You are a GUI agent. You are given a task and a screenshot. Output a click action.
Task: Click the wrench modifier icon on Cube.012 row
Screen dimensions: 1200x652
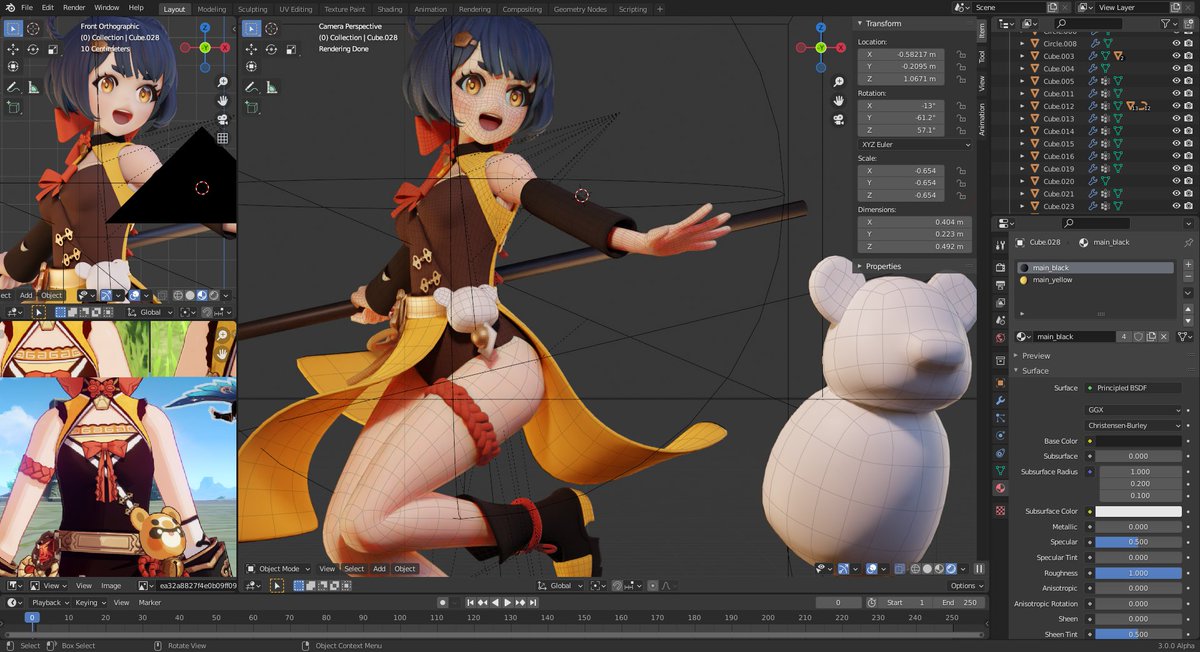(1095, 106)
